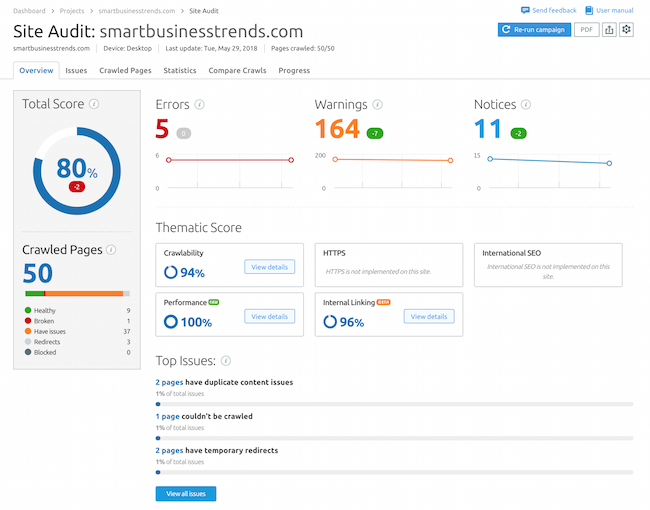Click the crawled pages stacked color bar
Image resolution: width=650 pixels, height=510 pixels.
(x=78, y=294)
